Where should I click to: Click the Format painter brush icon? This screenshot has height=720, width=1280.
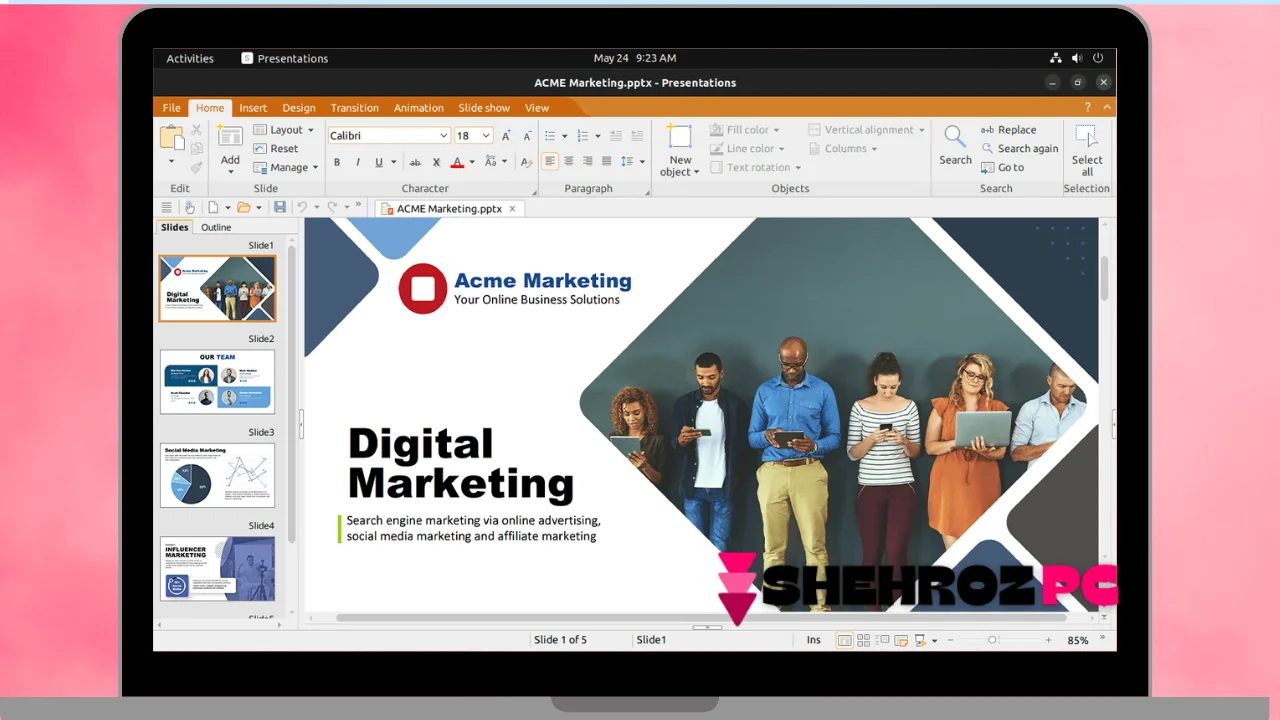pos(196,167)
